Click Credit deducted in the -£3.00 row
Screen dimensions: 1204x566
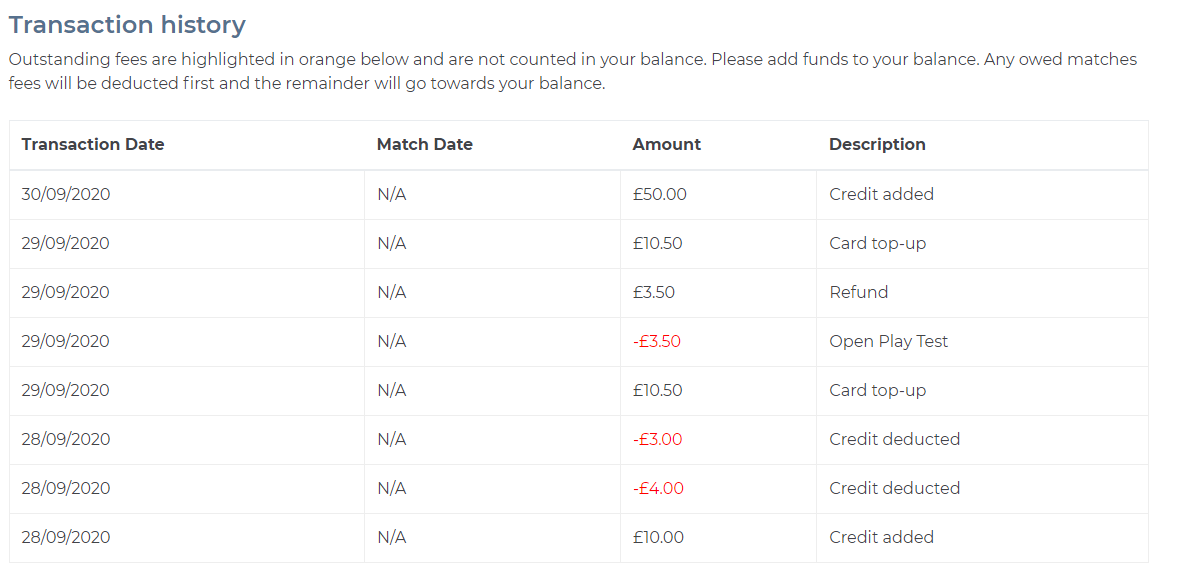(x=894, y=439)
